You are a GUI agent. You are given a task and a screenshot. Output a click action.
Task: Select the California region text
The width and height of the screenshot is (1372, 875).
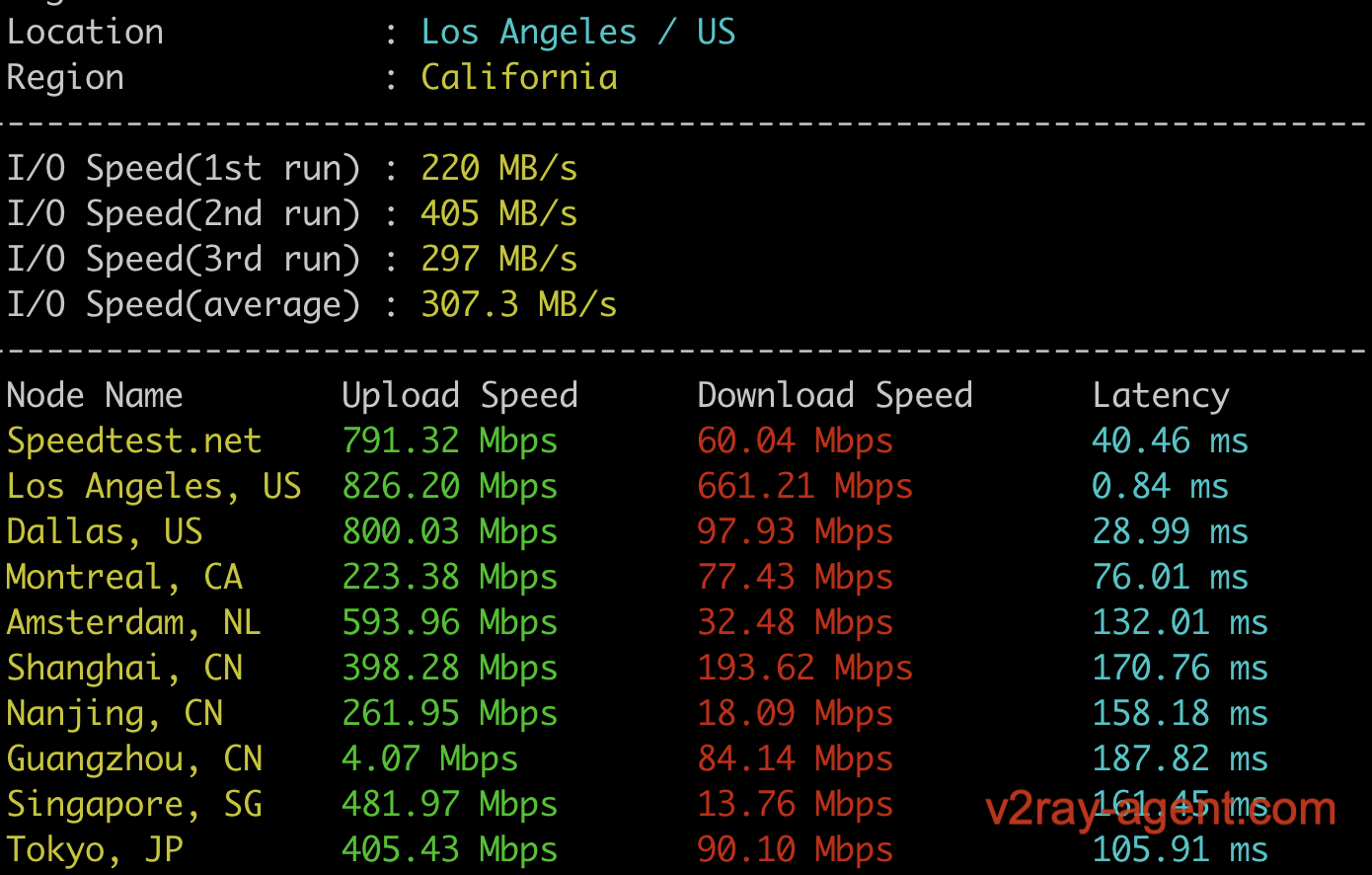click(519, 77)
